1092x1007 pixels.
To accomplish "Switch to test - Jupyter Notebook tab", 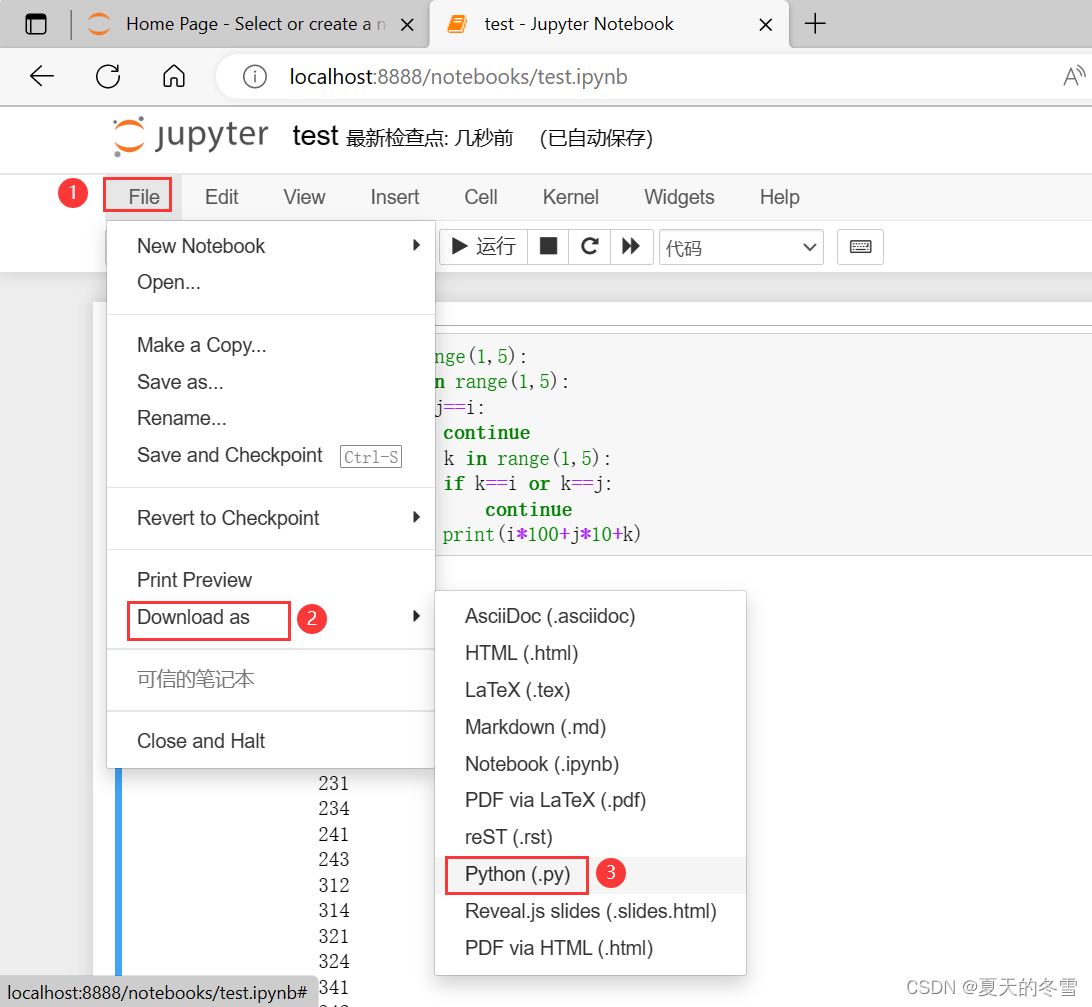I will 609,24.
